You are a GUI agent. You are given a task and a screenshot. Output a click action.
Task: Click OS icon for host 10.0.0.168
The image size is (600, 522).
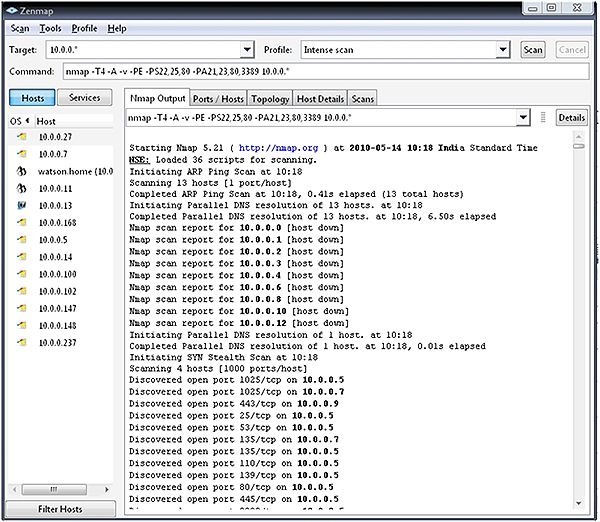22,222
